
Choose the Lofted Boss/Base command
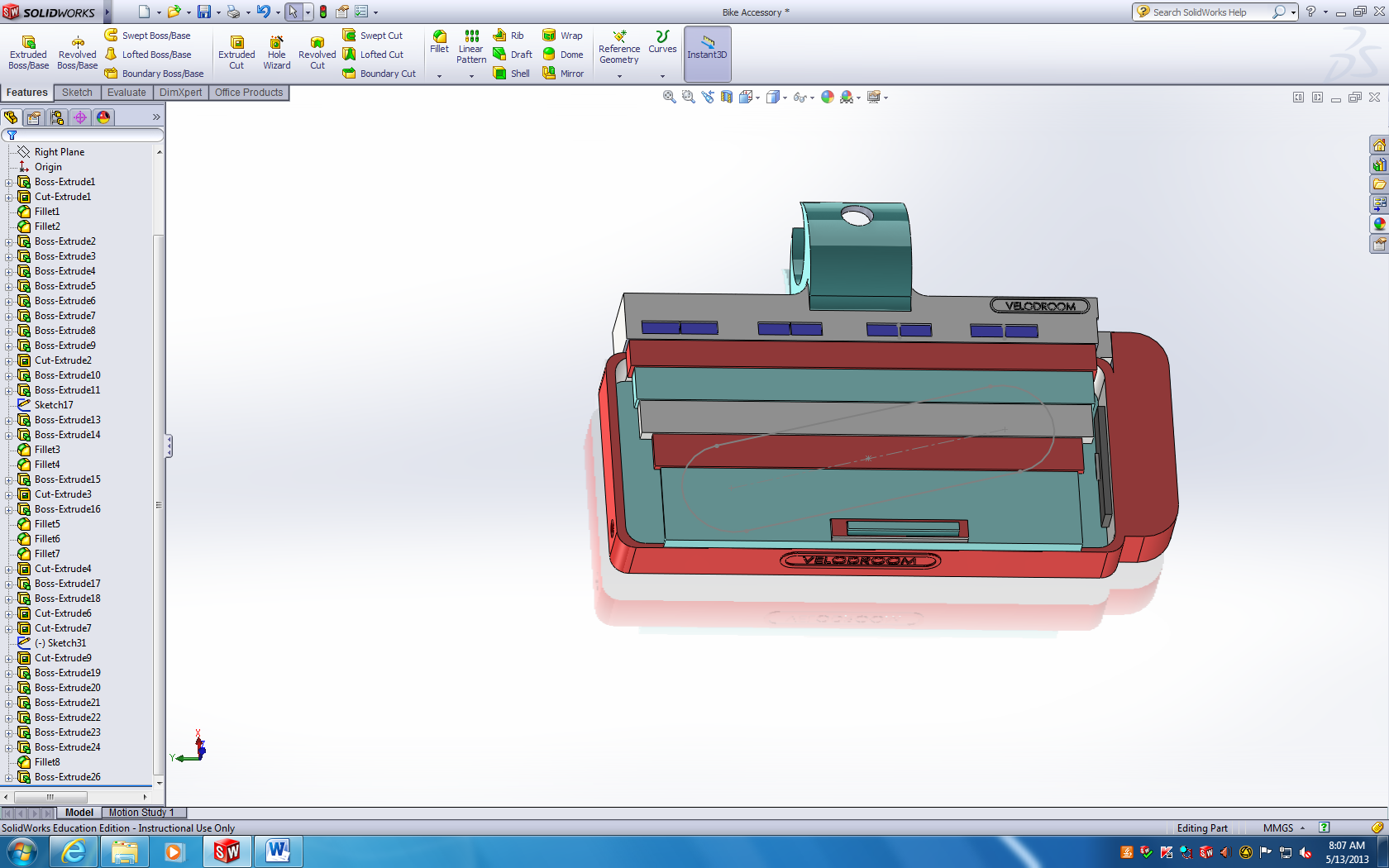pyautogui.click(x=147, y=55)
